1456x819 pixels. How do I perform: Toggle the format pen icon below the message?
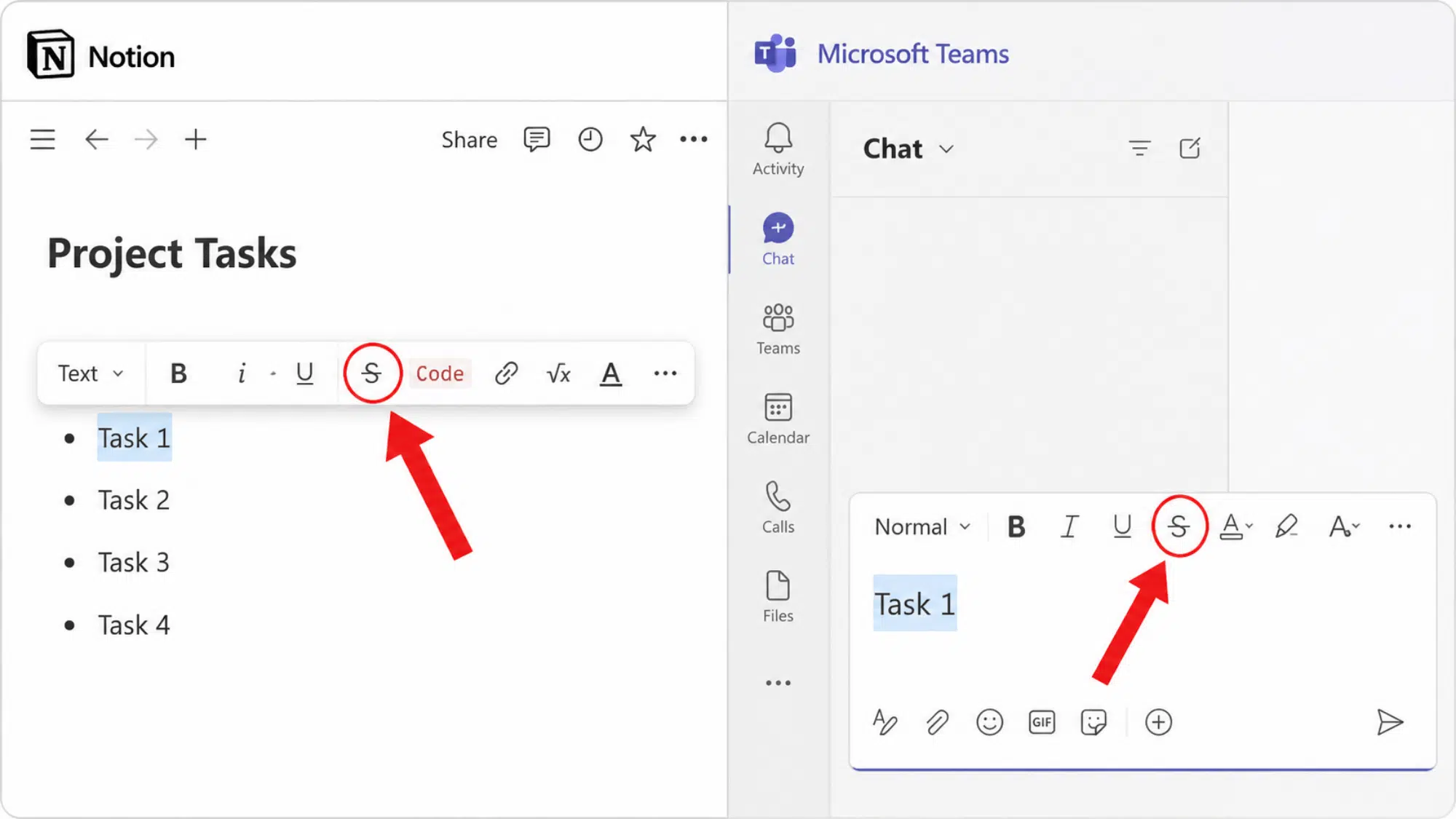click(x=885, y=722)
